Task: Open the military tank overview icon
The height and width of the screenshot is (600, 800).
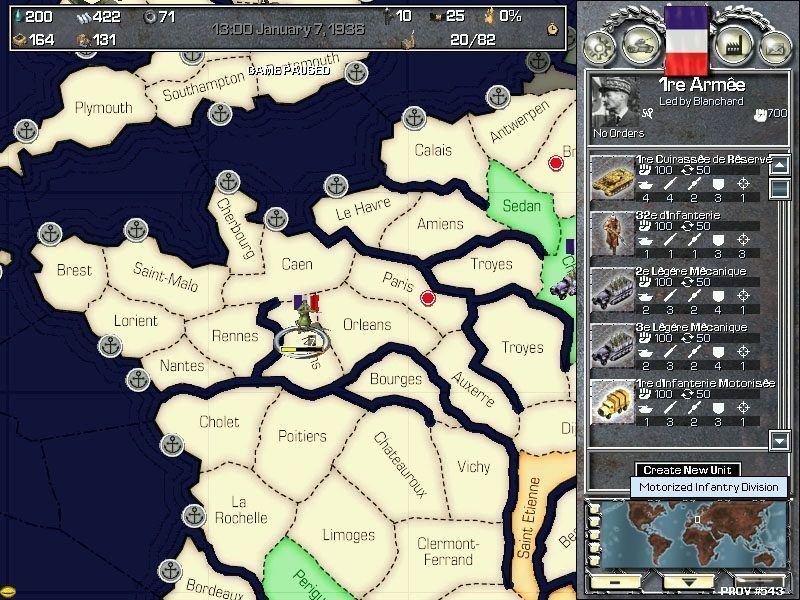Action: pos(639,46)
